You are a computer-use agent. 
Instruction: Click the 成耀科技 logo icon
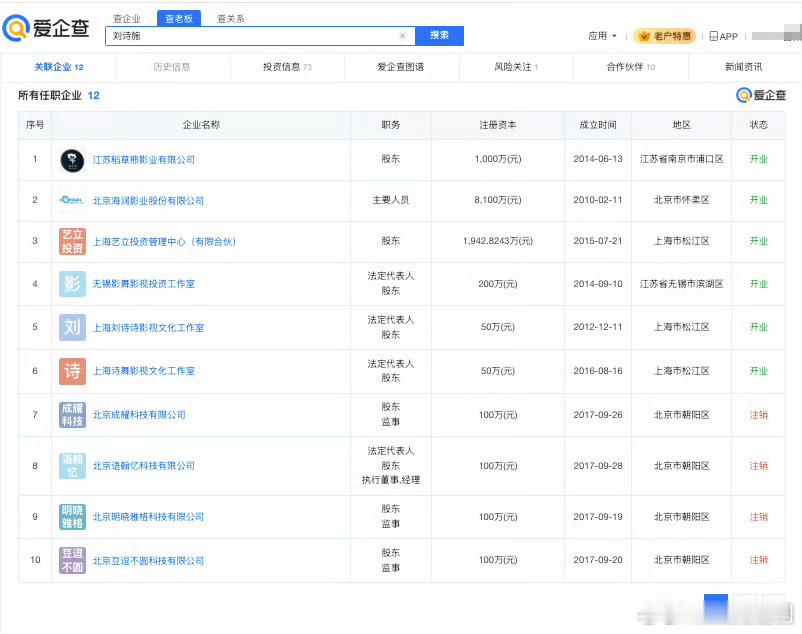pos(72,415)
